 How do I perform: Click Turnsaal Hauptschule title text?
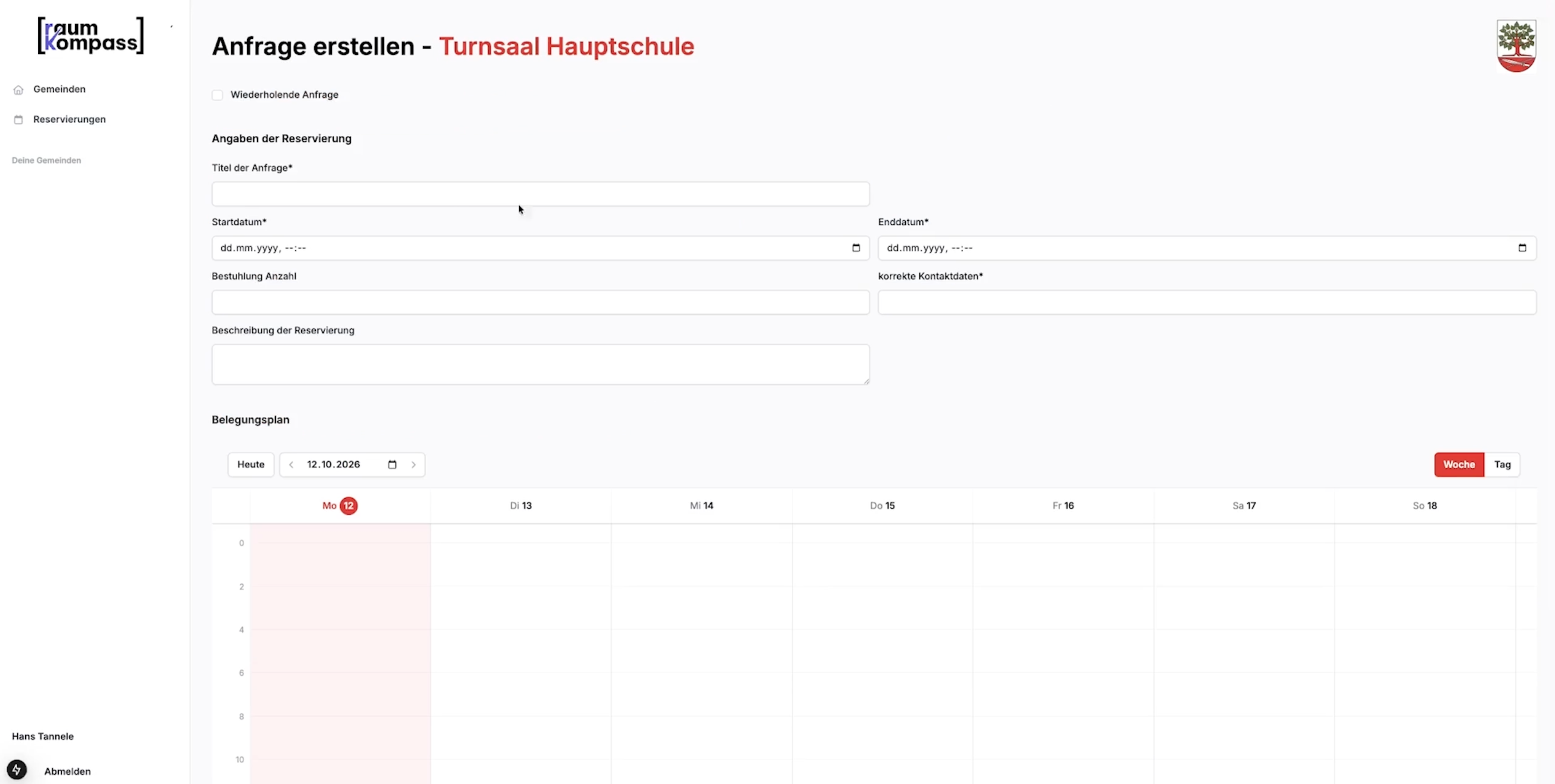tap(566, 46)
